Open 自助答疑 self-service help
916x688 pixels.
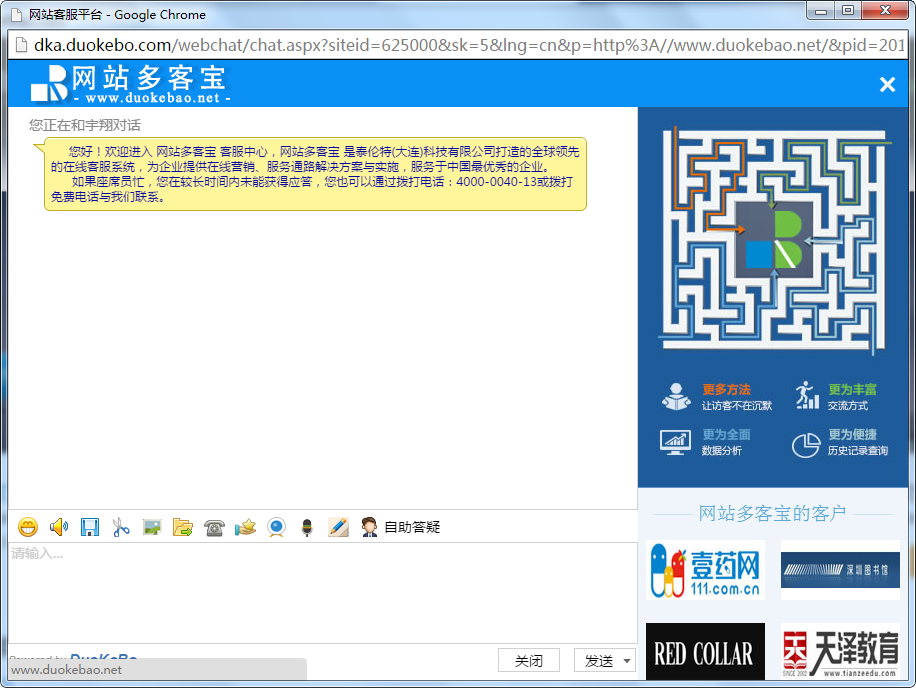[401, 527]
